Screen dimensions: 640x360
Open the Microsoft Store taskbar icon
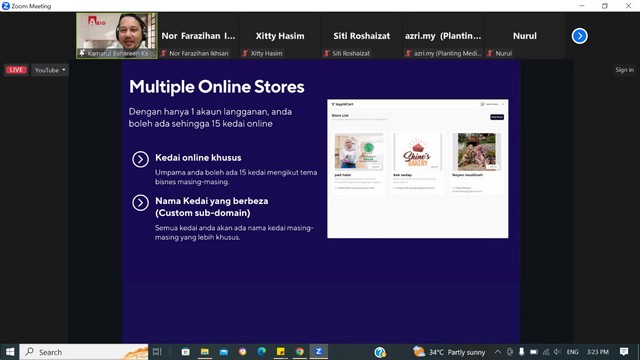pos(185,352)
